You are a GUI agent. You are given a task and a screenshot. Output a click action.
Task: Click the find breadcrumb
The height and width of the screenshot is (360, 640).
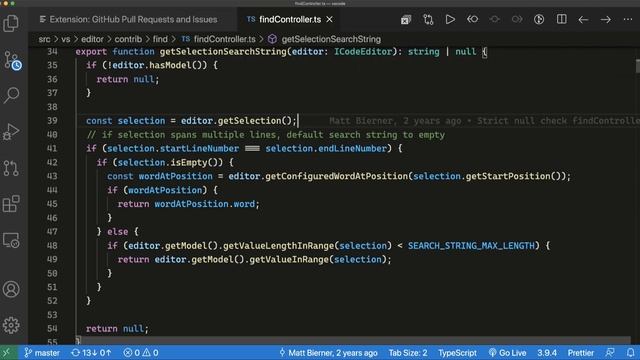(160, 39)
